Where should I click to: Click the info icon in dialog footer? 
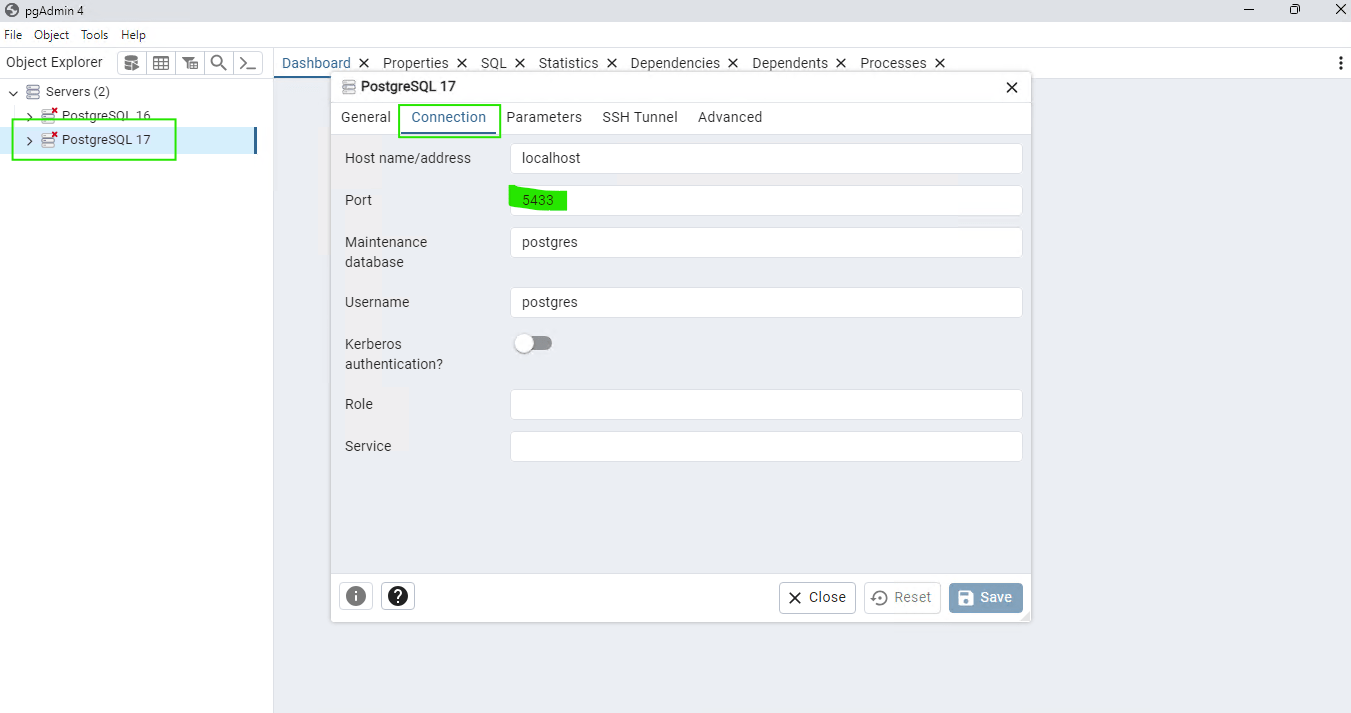(x=356, y=597)
